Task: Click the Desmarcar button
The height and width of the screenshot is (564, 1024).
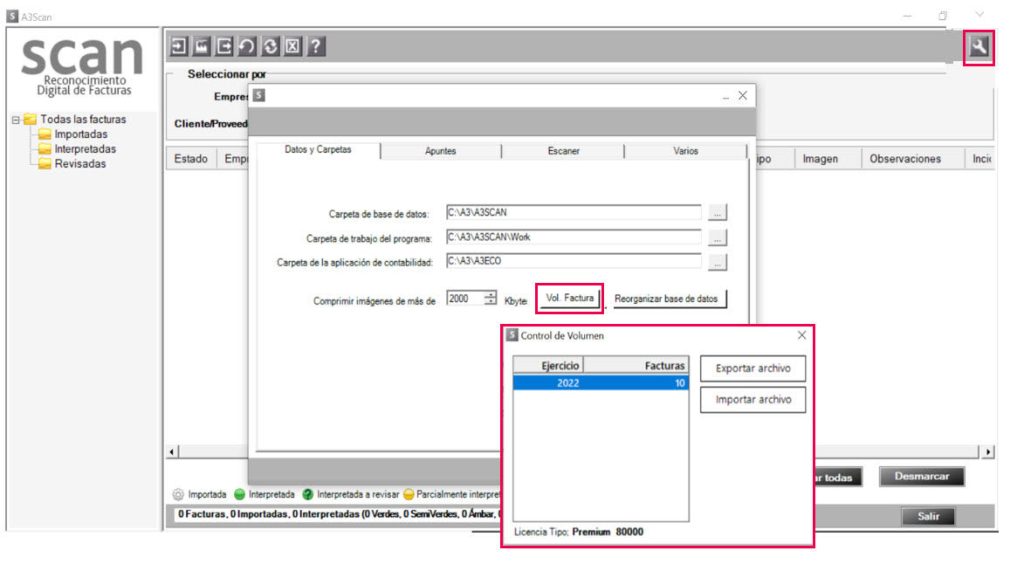Action: (x=921, y=477)
